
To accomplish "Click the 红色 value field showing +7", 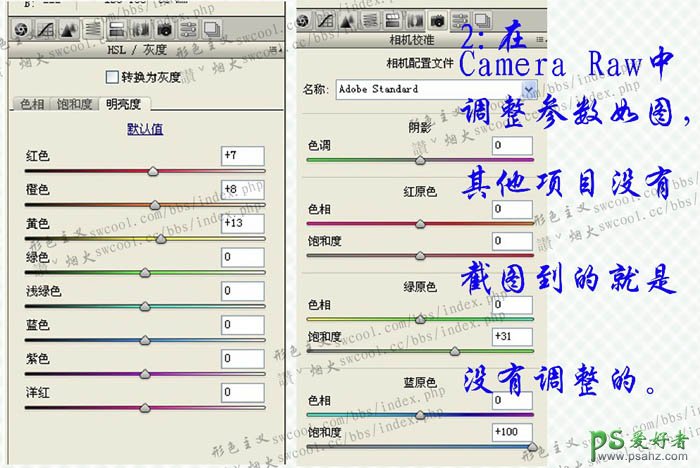I will [x=243, y=155].
